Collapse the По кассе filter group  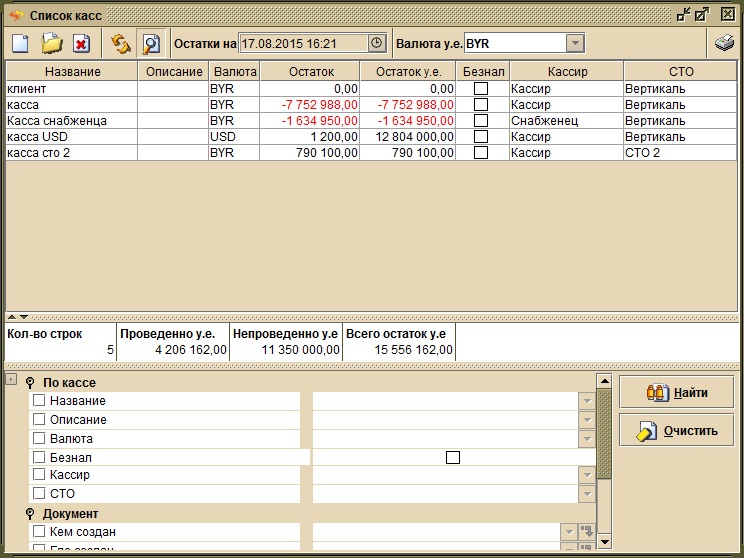click(30, 382)
